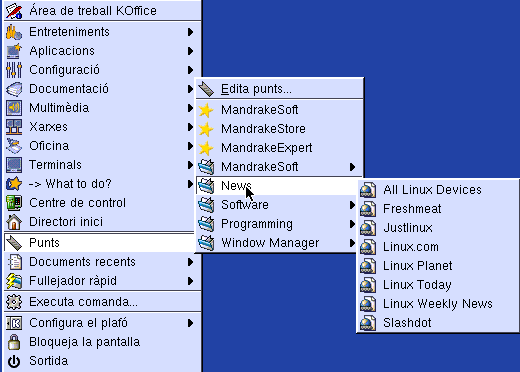Click the Linux Today bookmark icon
The height and width of the screenshot is (372, 520).
[x=368, y=285]
